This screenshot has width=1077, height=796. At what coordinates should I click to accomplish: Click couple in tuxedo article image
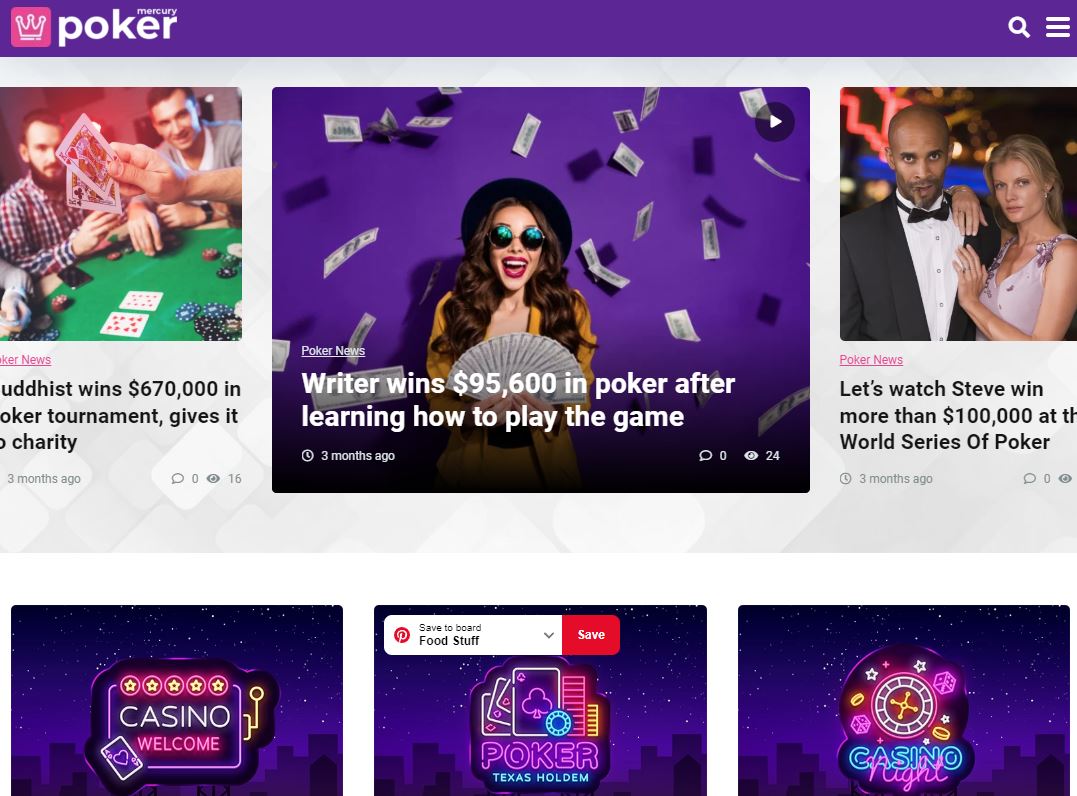(958, 214)
